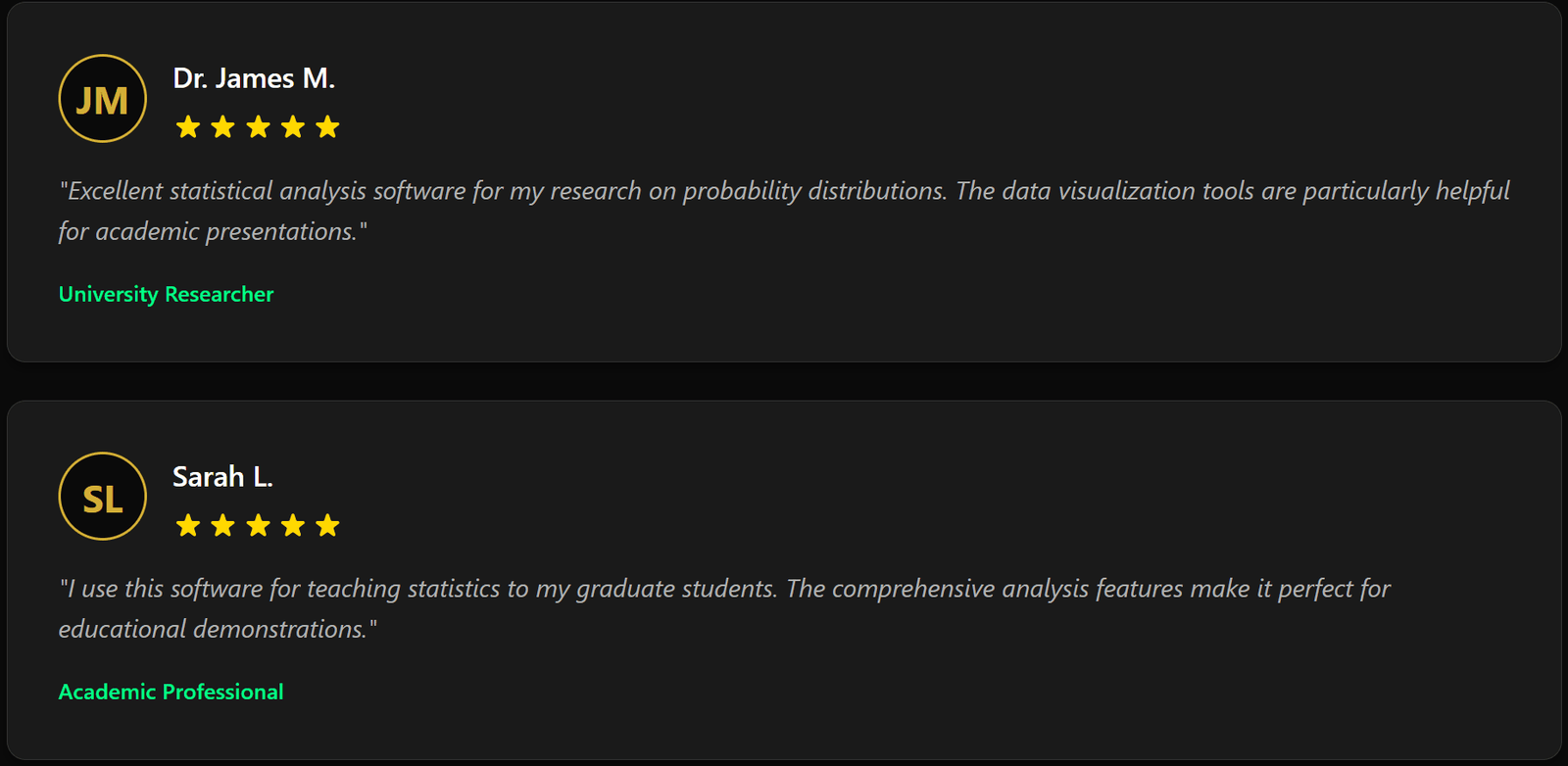Viewport: 1568px width, 766px height.
Task: Click the SL avatar circle
Action: coord(103,497)
